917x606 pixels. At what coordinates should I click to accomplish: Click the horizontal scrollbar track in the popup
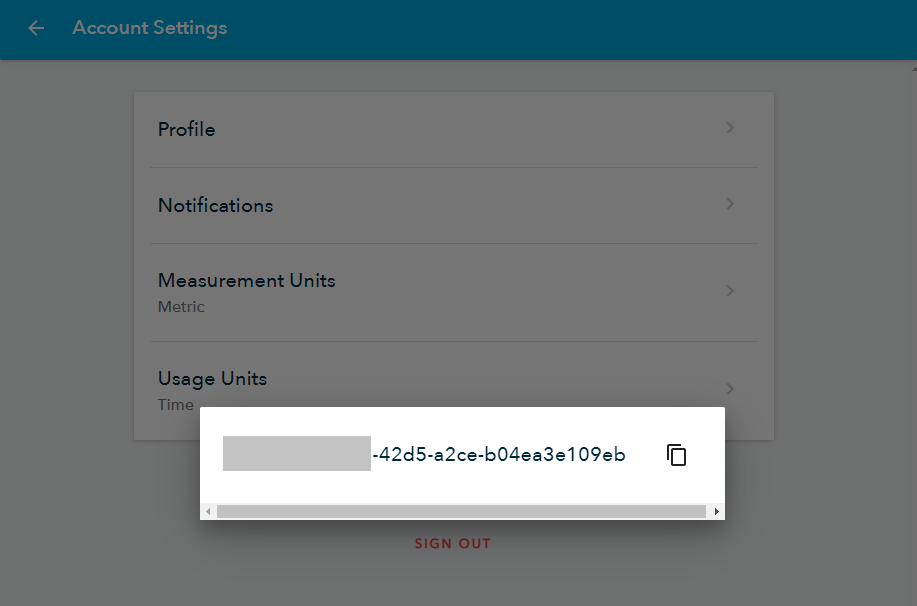461,511
